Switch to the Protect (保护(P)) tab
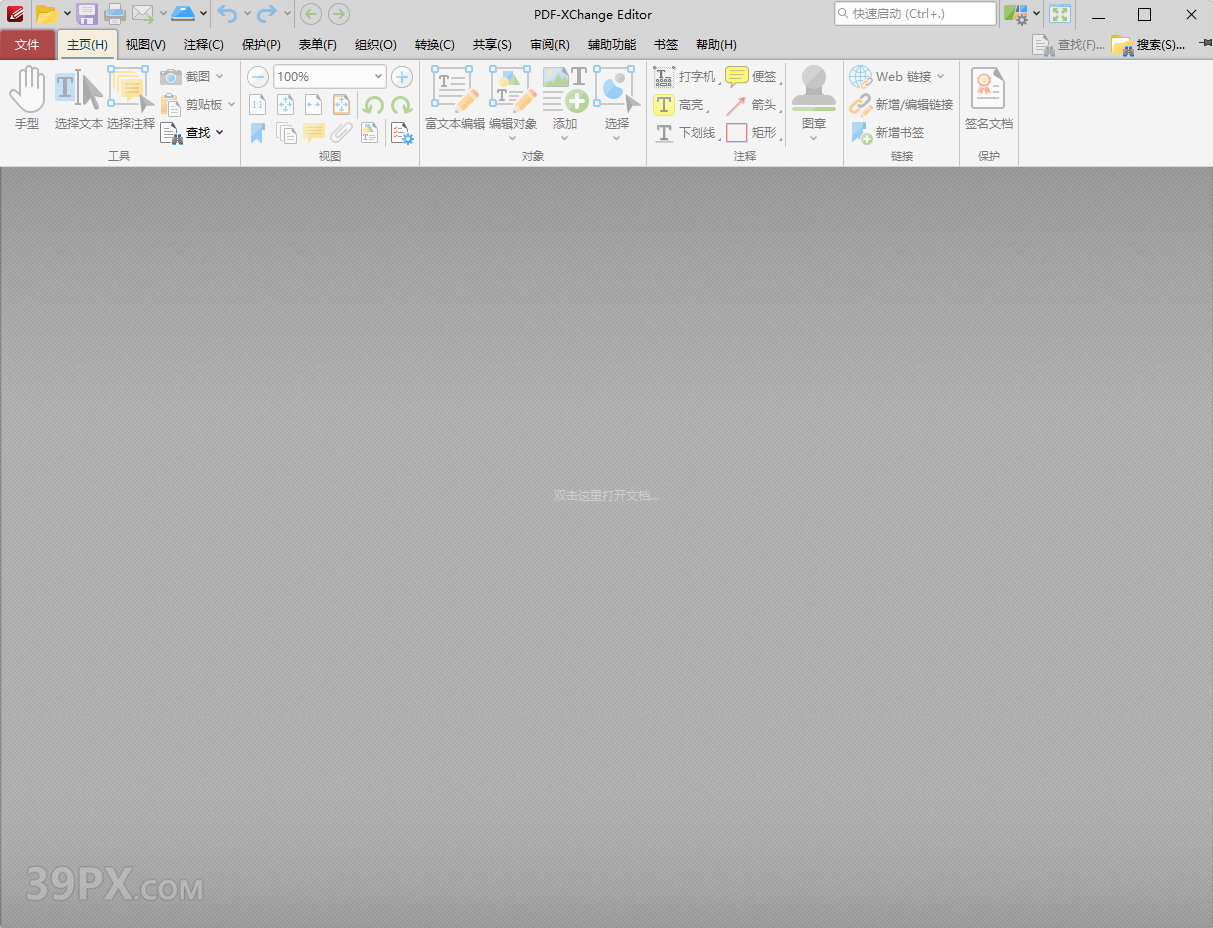1213x928 pixels. coord(261,45)
